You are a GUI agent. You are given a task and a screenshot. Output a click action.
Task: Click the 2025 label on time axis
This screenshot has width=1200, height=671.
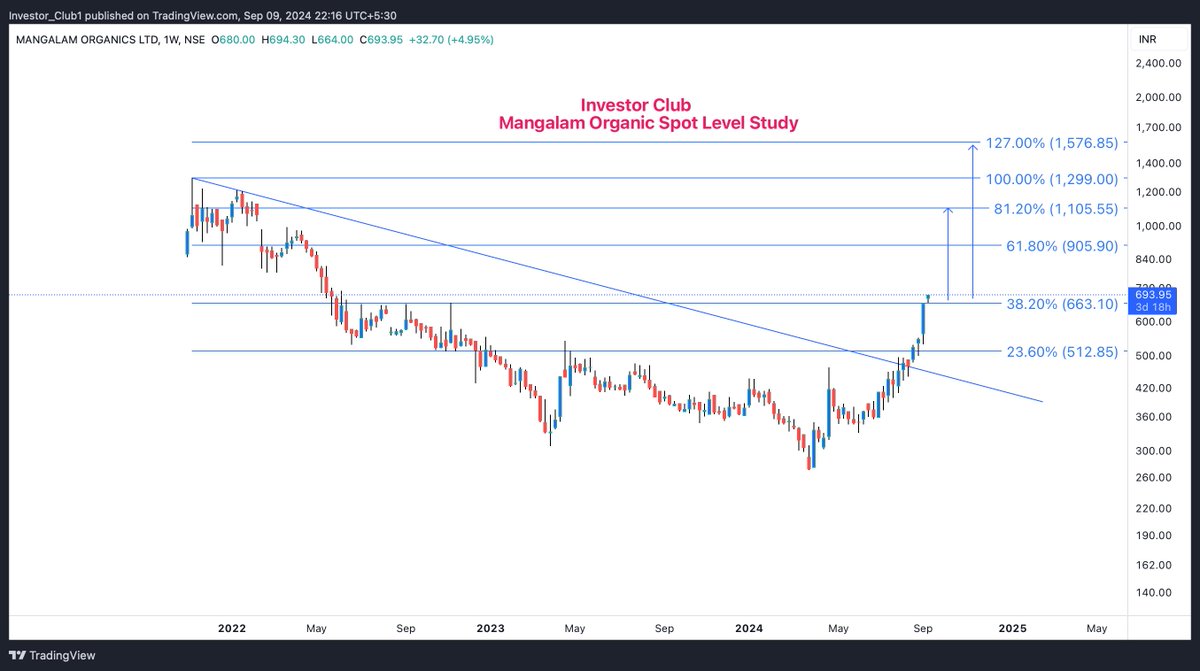point(1013,629)
